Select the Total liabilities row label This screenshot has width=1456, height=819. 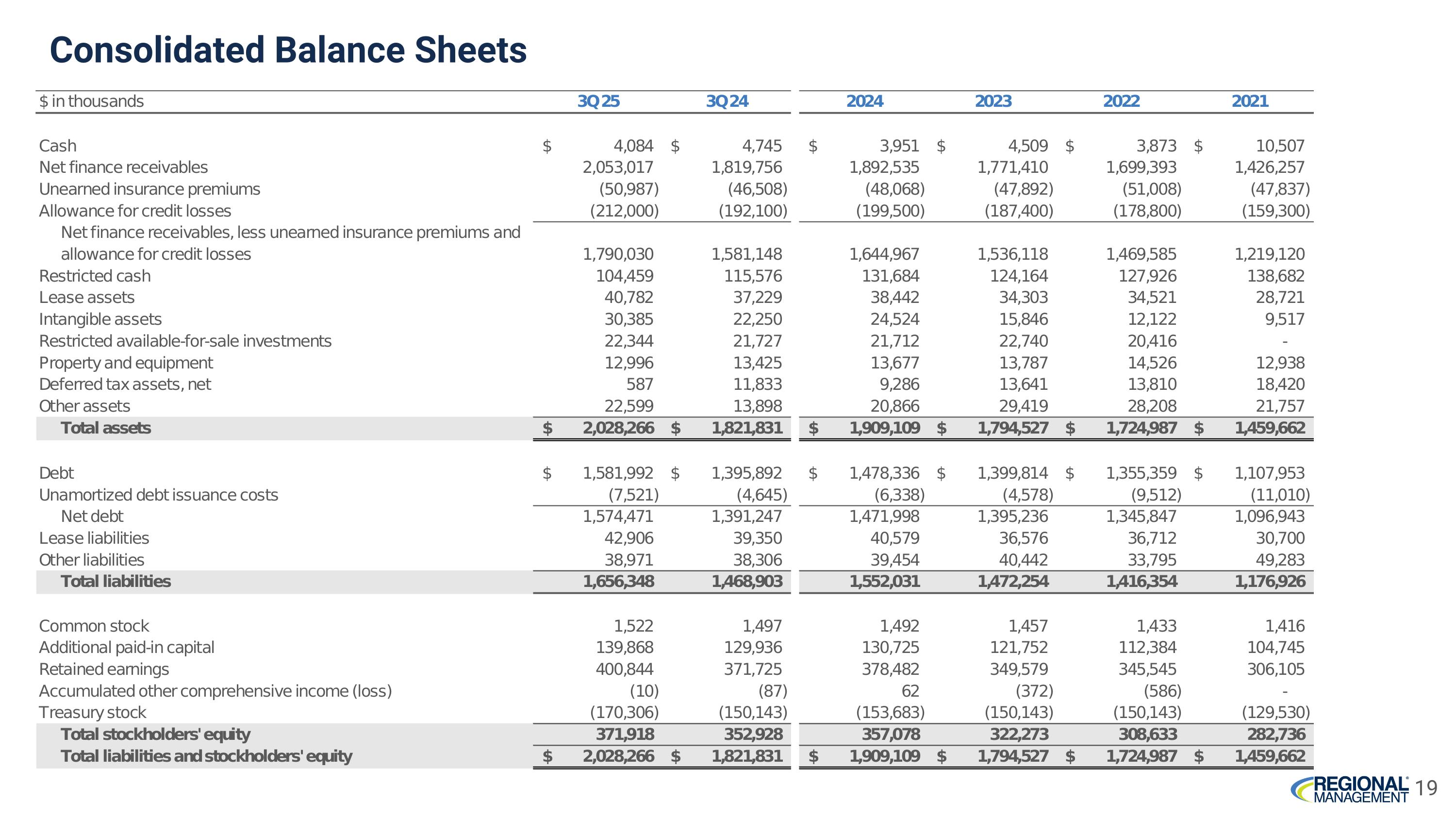pos(116,581)
